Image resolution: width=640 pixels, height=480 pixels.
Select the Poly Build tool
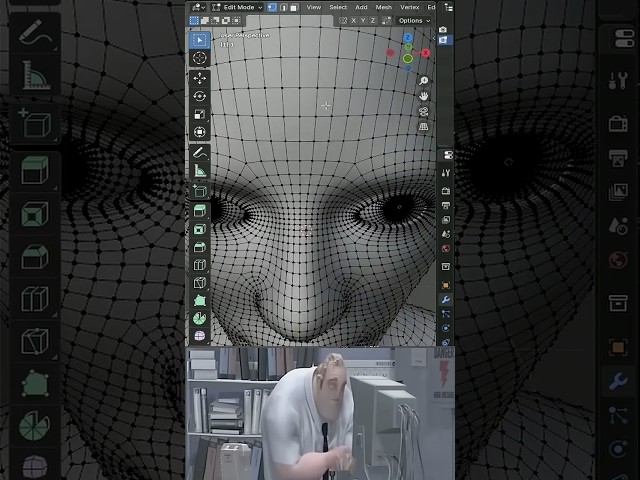[x=200, y=301]
